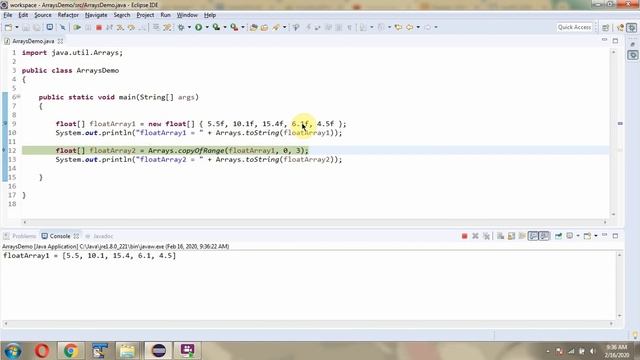640x360 pixels.
Task: Click the Open Type icon
Action: [253, 27]
